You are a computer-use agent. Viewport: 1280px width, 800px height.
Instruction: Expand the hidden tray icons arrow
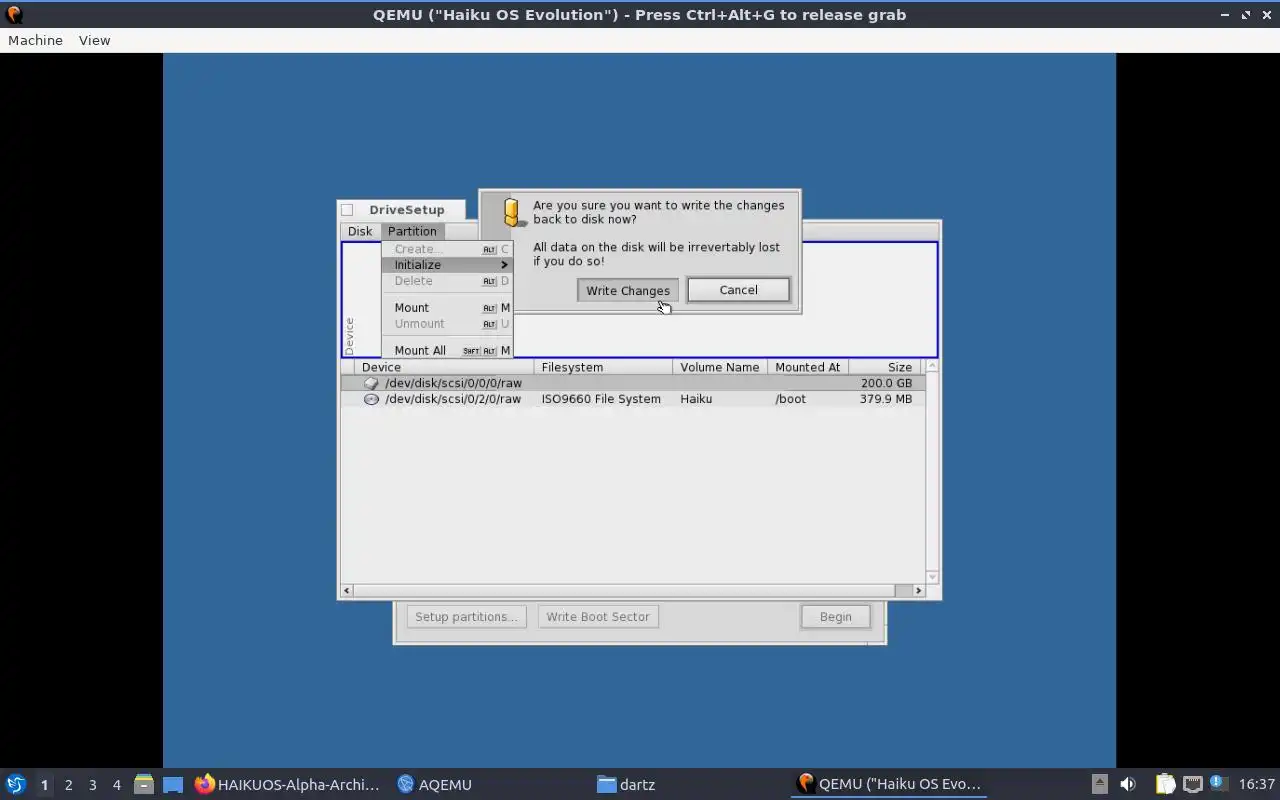point(1099,785)
